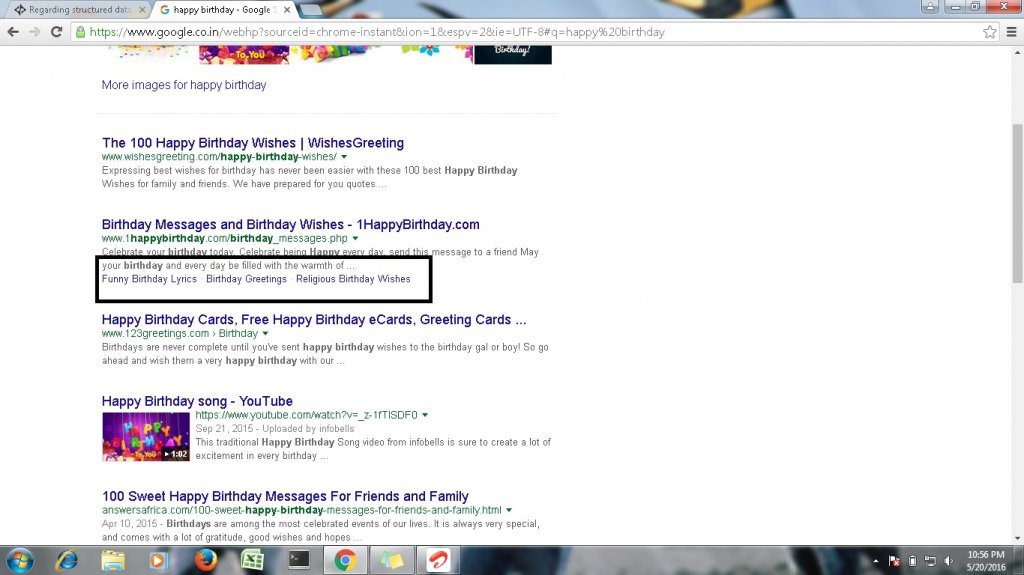The height and width of the screenshot is (575, 1024).
Task: Click the scrollbar up arrow
Action: point(1017,52)
